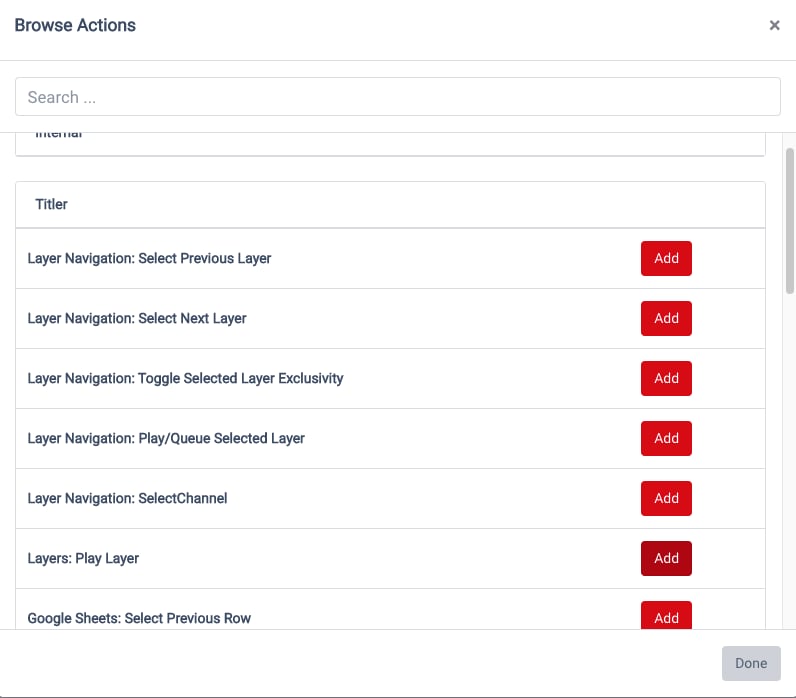This screenshot has height=698, width=796.
Task: Focus the Search actions input field
Action: pos(397,96)
